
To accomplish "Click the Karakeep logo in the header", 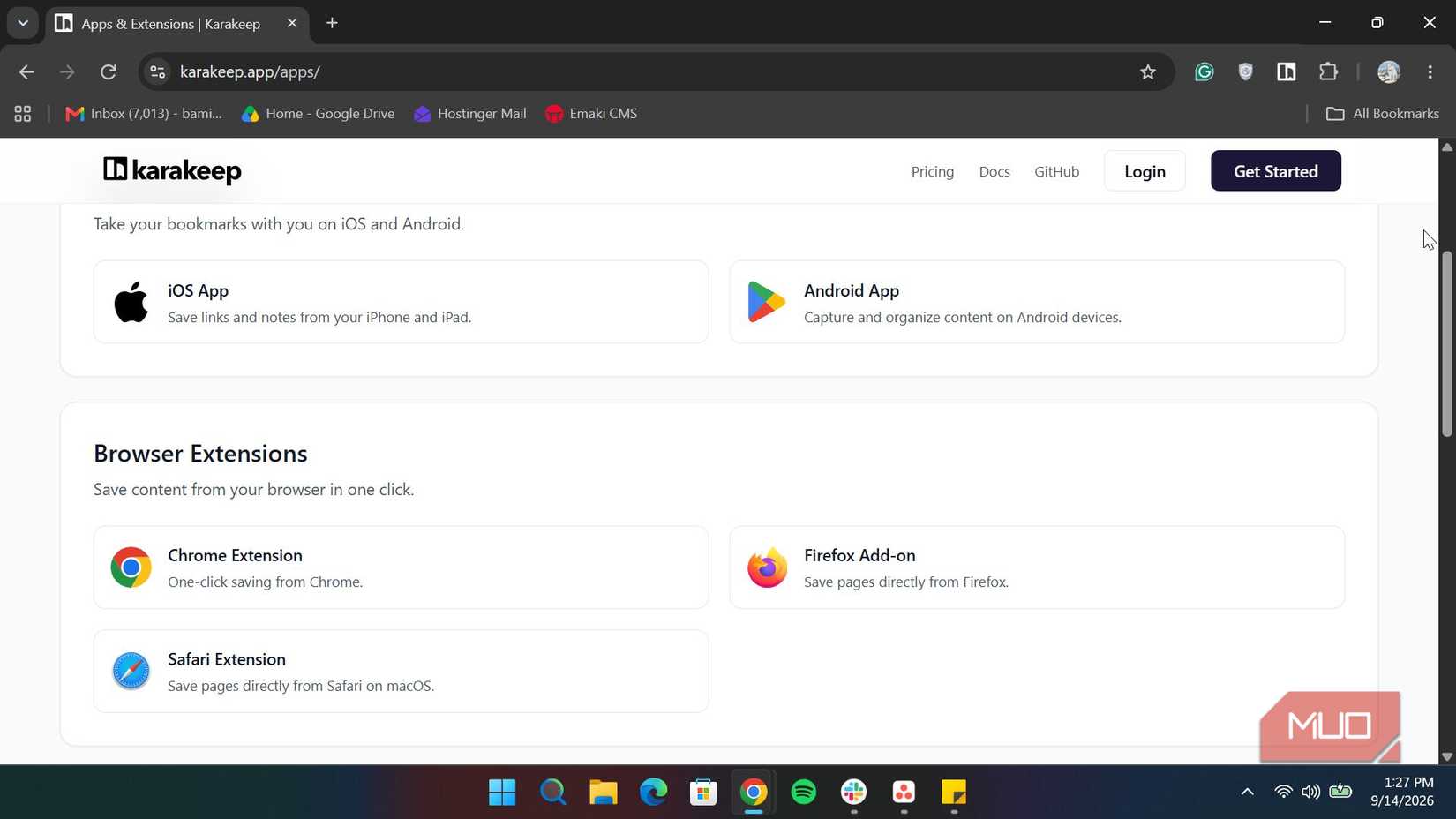I will [172, 170].
